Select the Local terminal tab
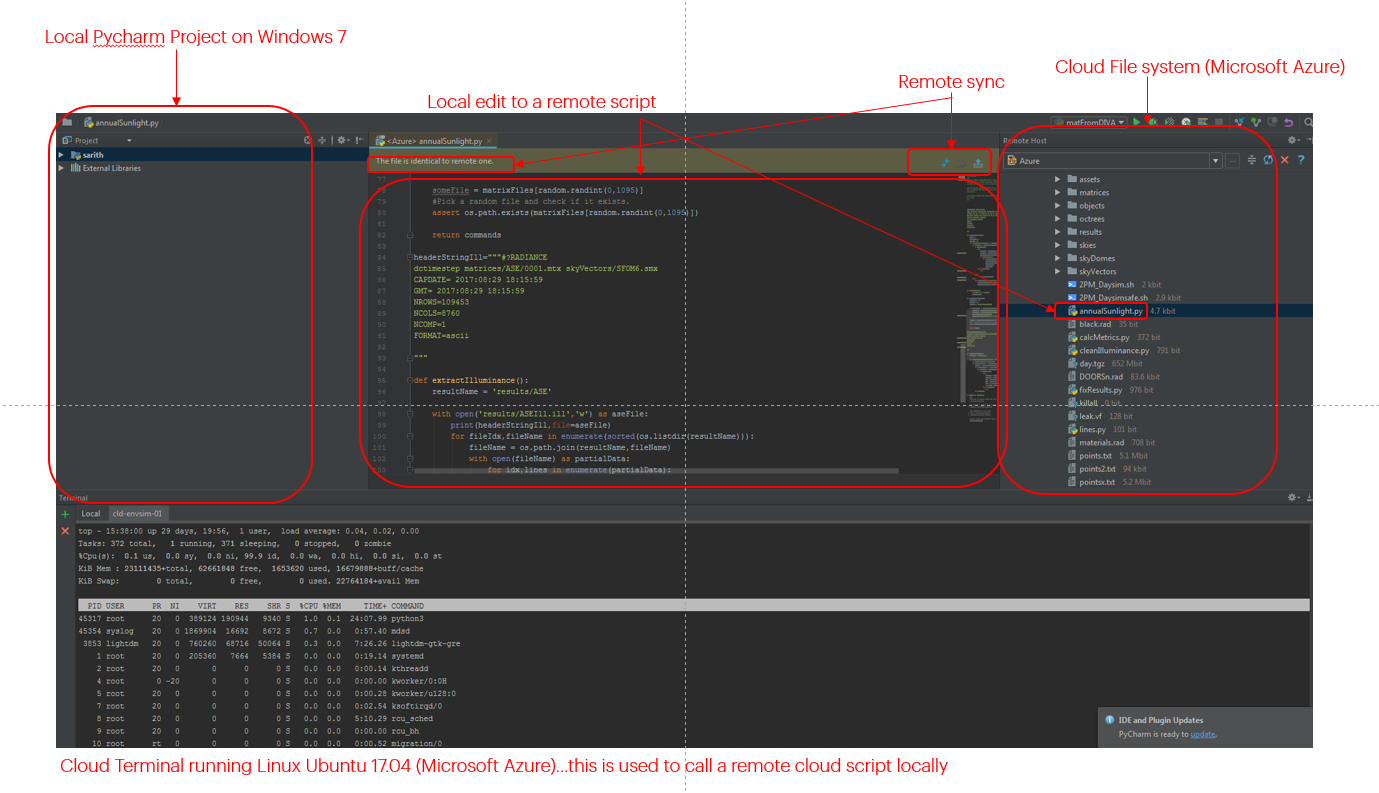The height and width of the screenshot is (793, 1379). click(x=90, y=513)
